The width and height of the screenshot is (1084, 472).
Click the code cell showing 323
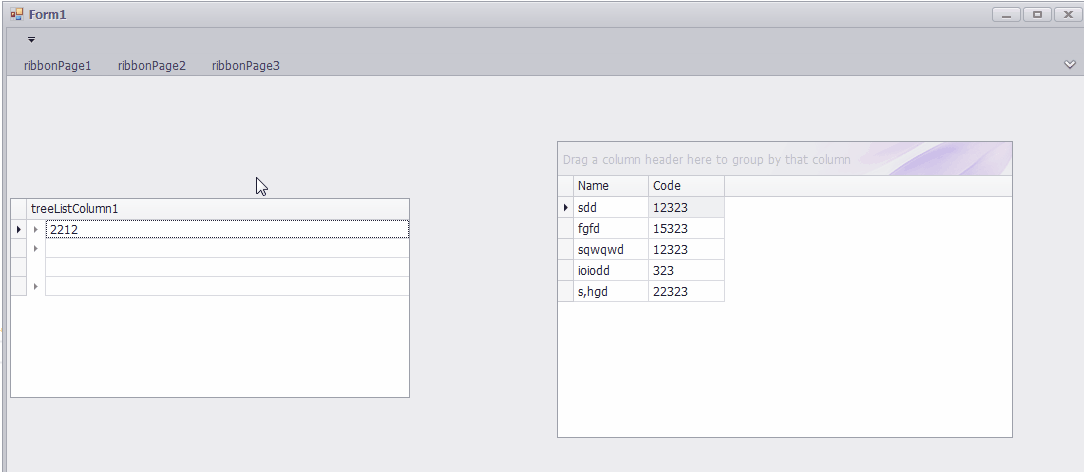[685, 270]
